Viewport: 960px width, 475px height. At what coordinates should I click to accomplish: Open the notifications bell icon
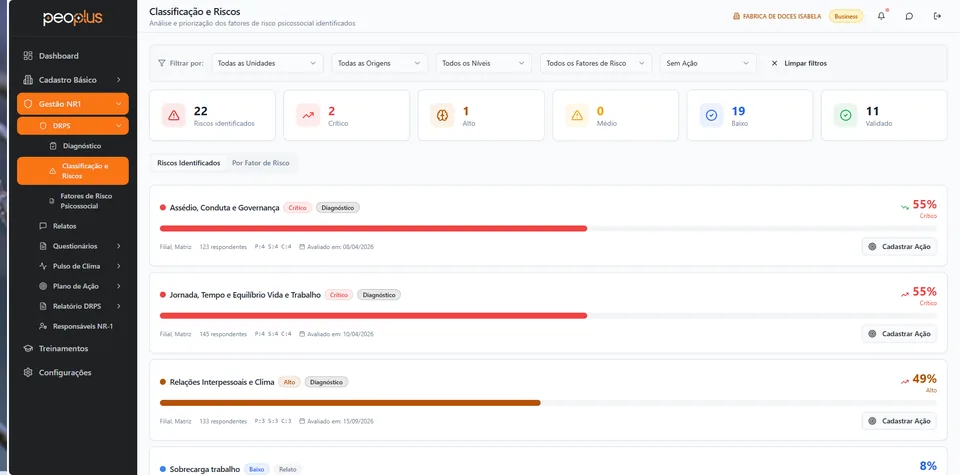[x=881, y=17]
